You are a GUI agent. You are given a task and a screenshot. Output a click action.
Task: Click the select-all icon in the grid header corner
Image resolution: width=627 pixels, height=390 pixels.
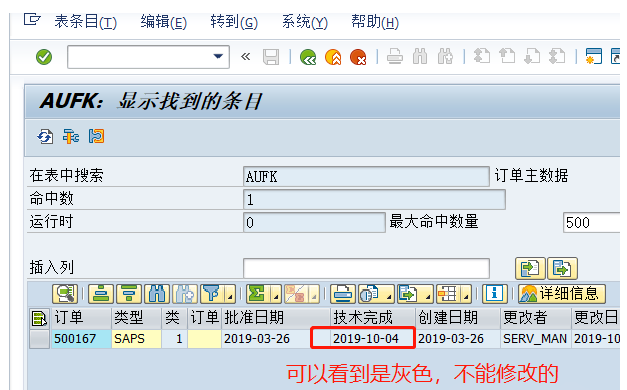click(40, 318)
